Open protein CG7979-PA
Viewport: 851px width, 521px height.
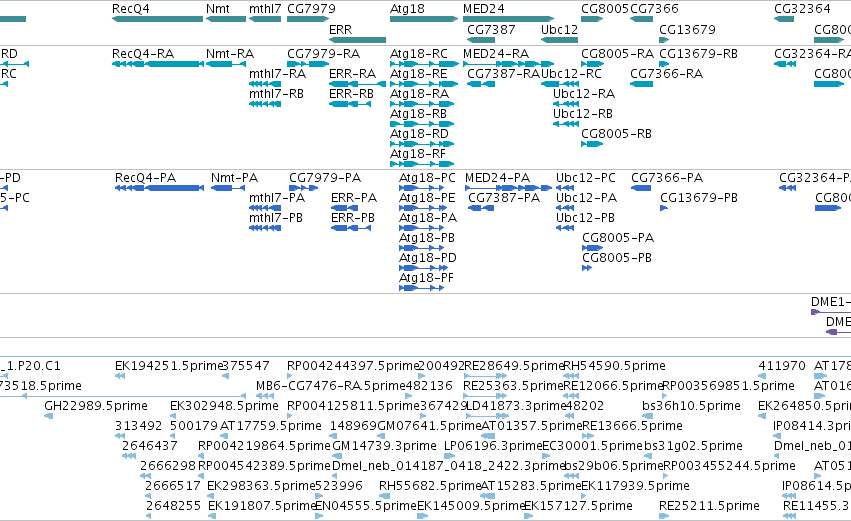point(303,188)
